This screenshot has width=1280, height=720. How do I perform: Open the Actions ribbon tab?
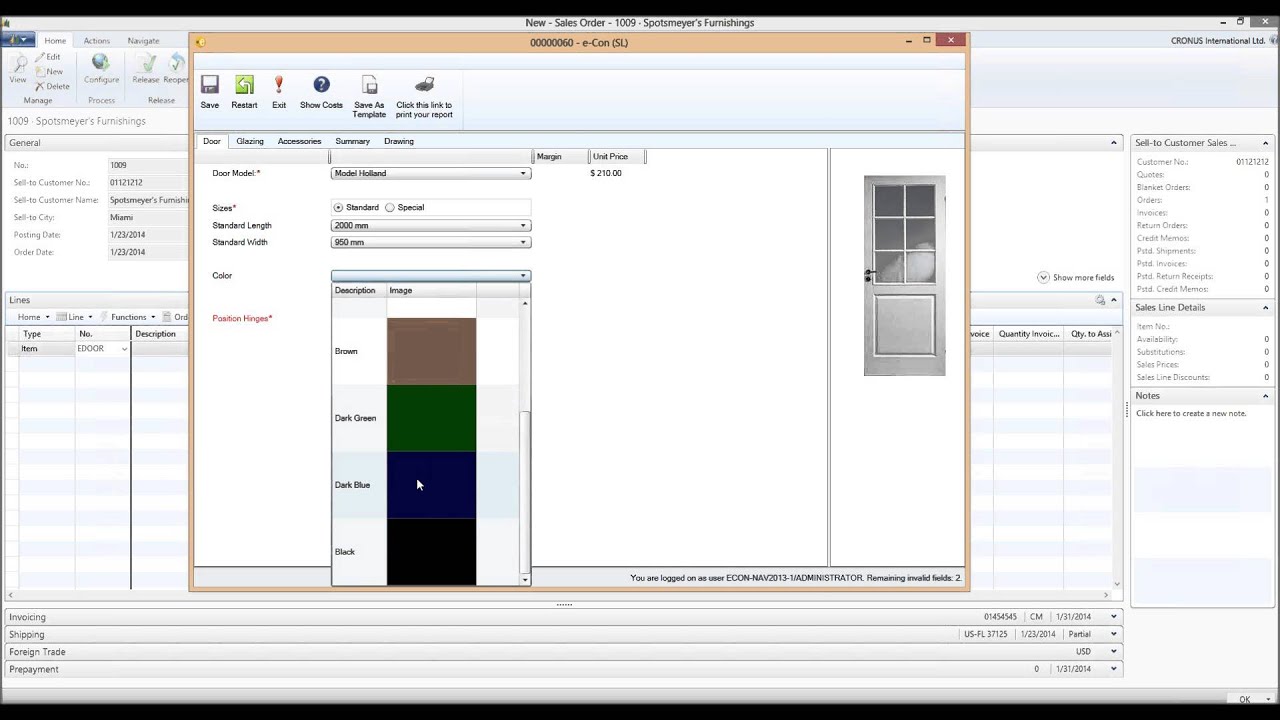click(97, 41)
